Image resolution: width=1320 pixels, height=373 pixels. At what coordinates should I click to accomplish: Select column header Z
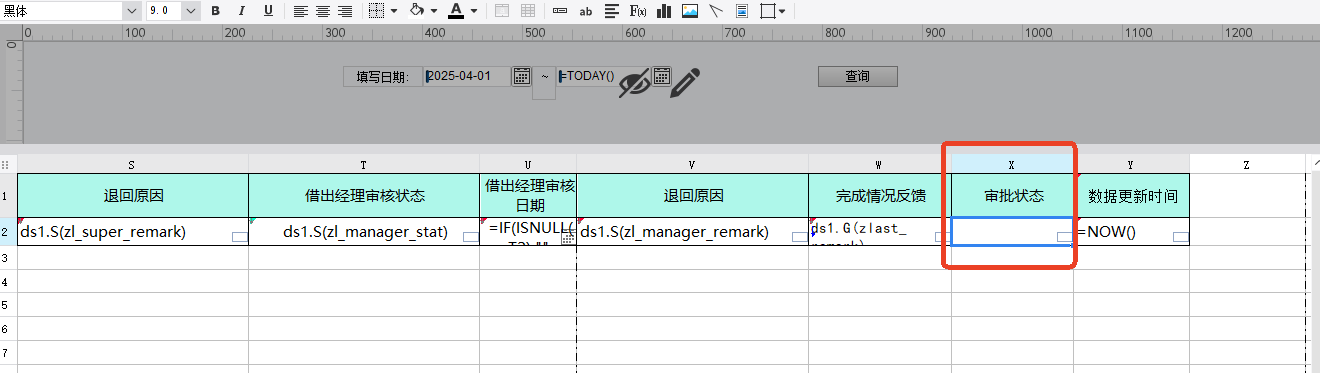tap(1247, 164)
